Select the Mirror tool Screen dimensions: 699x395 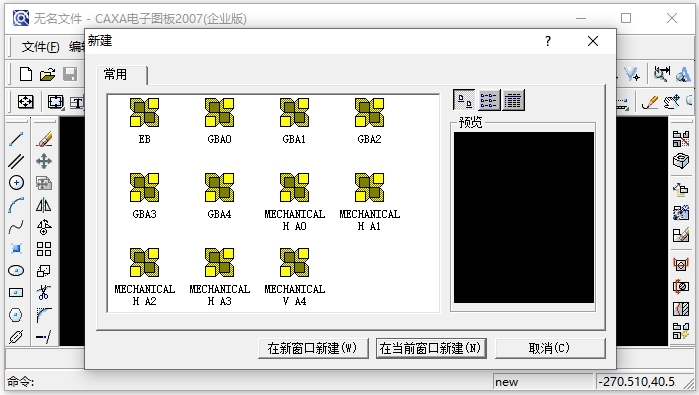pos(44,205)
